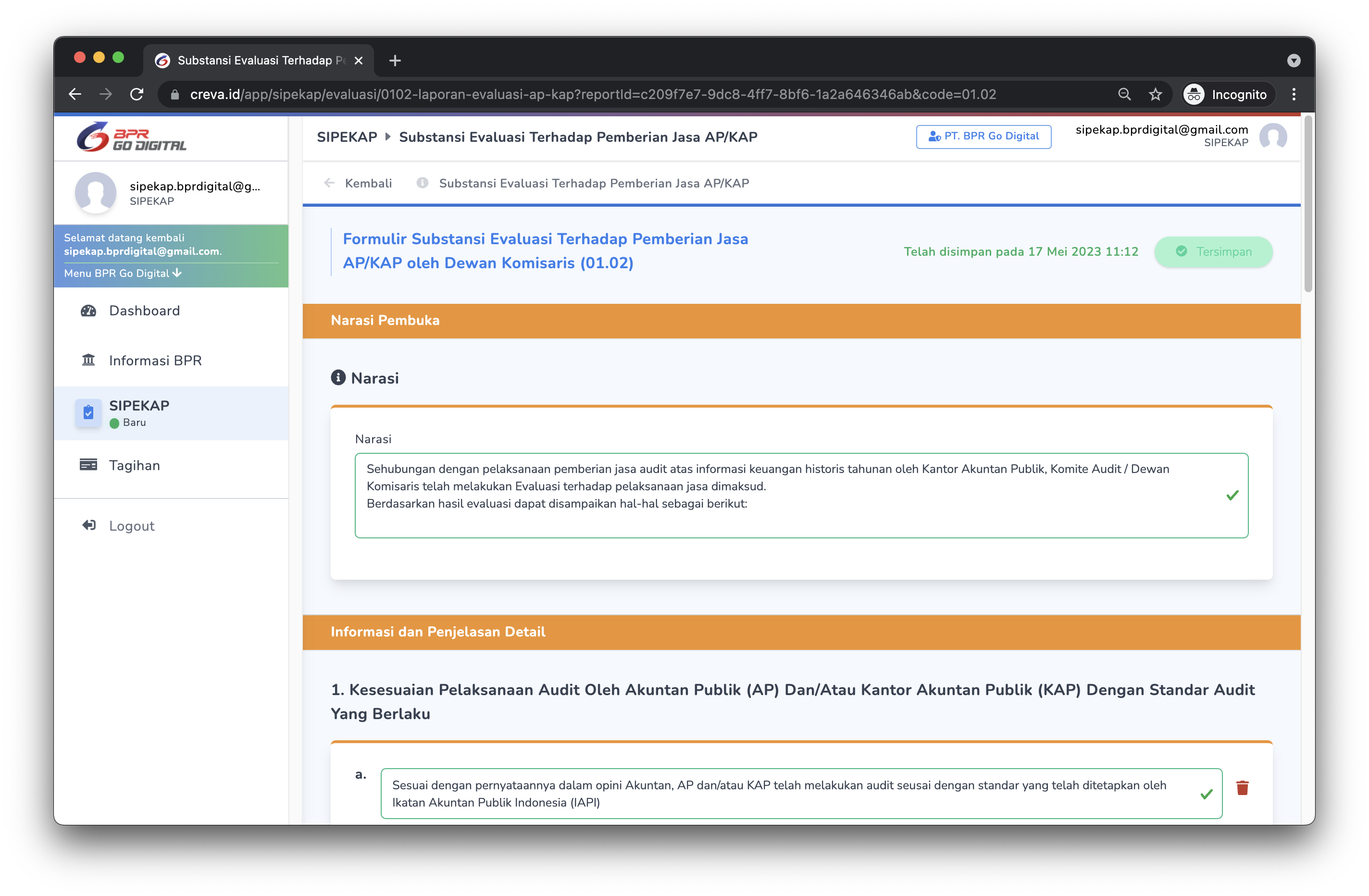Viewport: 1369px width, 896px height.
Task: Click the PT. BPR Go Digital button
Action: click(x=983, y=137)
